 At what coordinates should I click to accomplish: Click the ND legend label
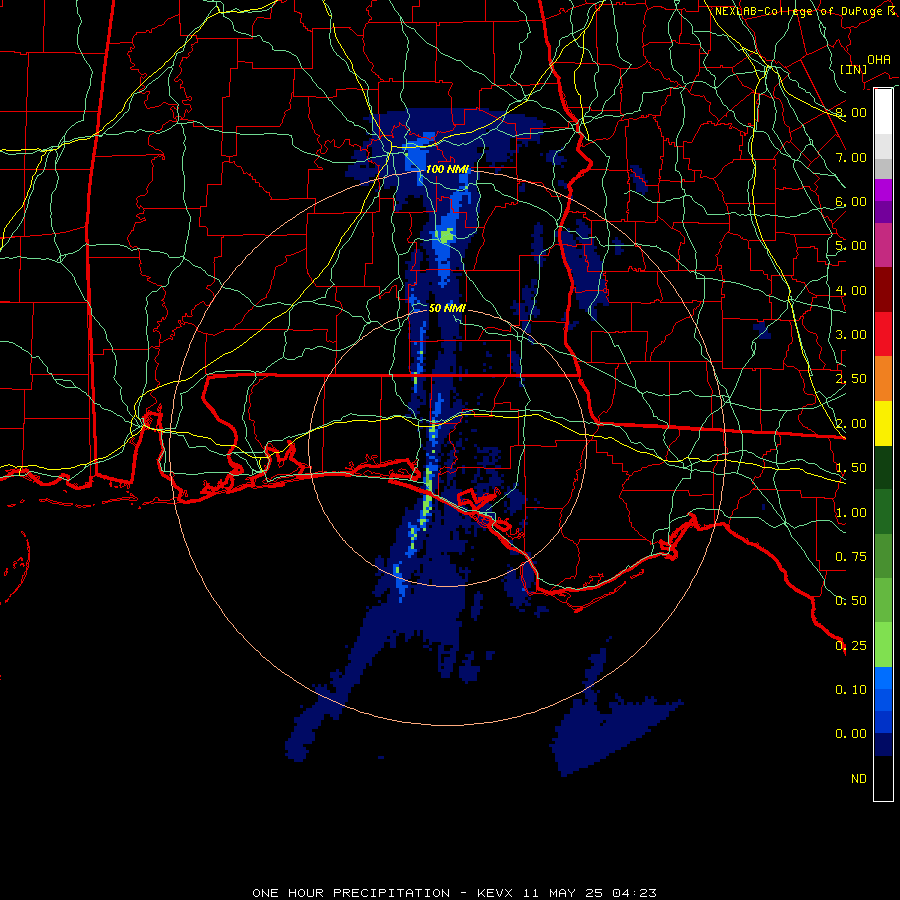coord(859,779)
